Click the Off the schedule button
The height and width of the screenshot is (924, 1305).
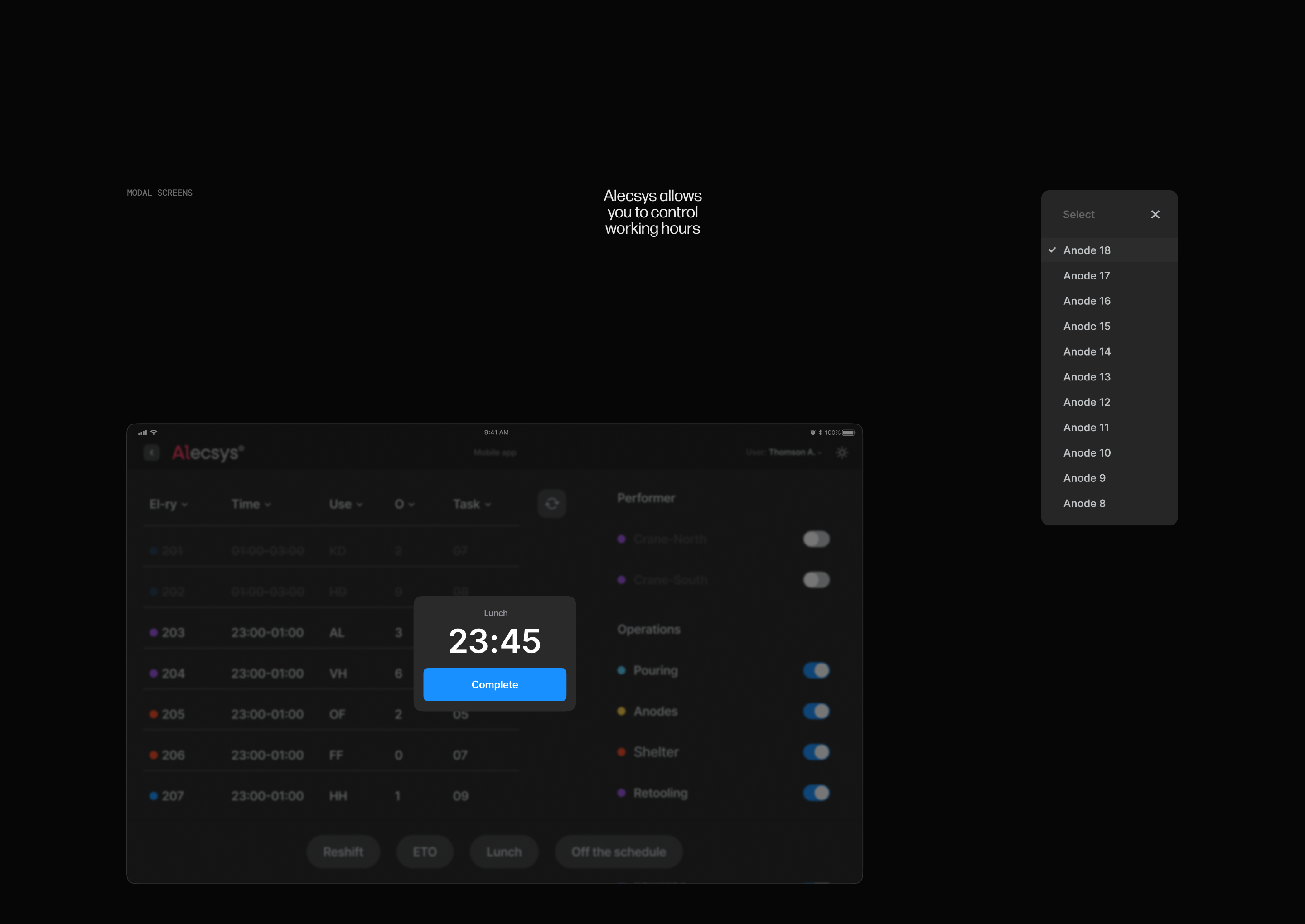(x=618, y=852)
